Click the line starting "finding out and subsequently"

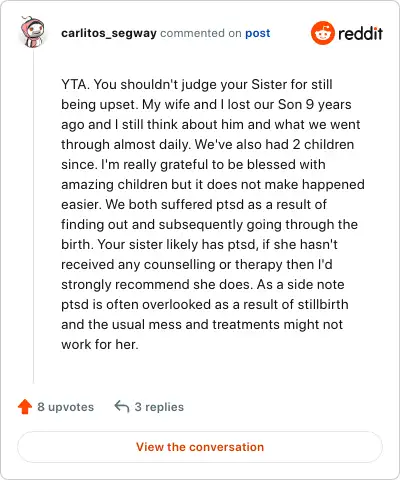(209, 225)
